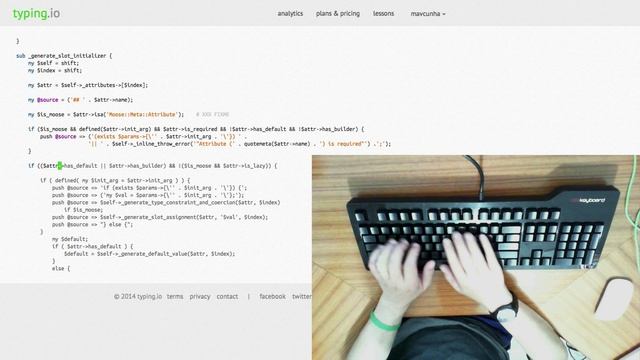This screenshot has height=360, width=640.
Task: Visit the twitter link in footer
Action: pos(302,297)
